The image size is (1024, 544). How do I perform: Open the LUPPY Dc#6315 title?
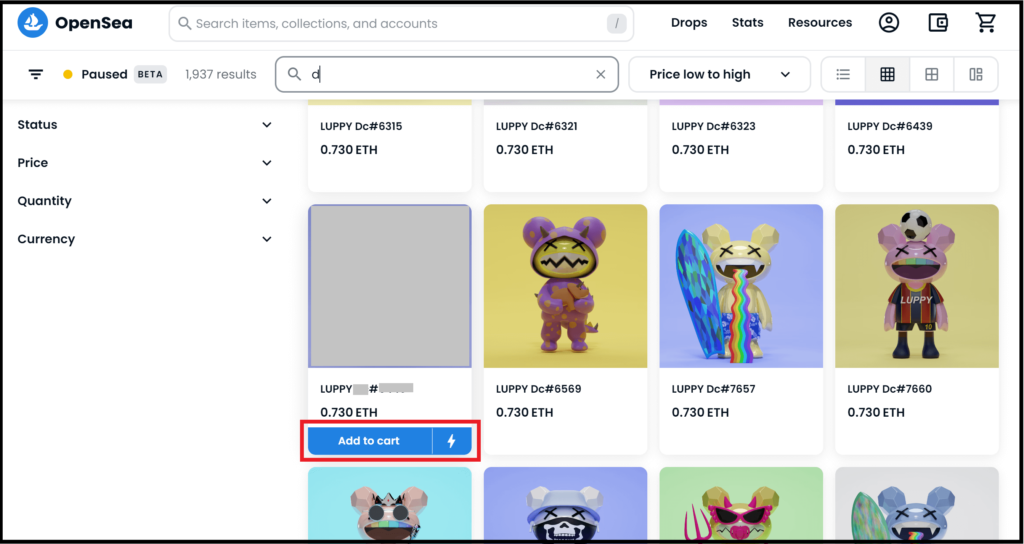361,126
